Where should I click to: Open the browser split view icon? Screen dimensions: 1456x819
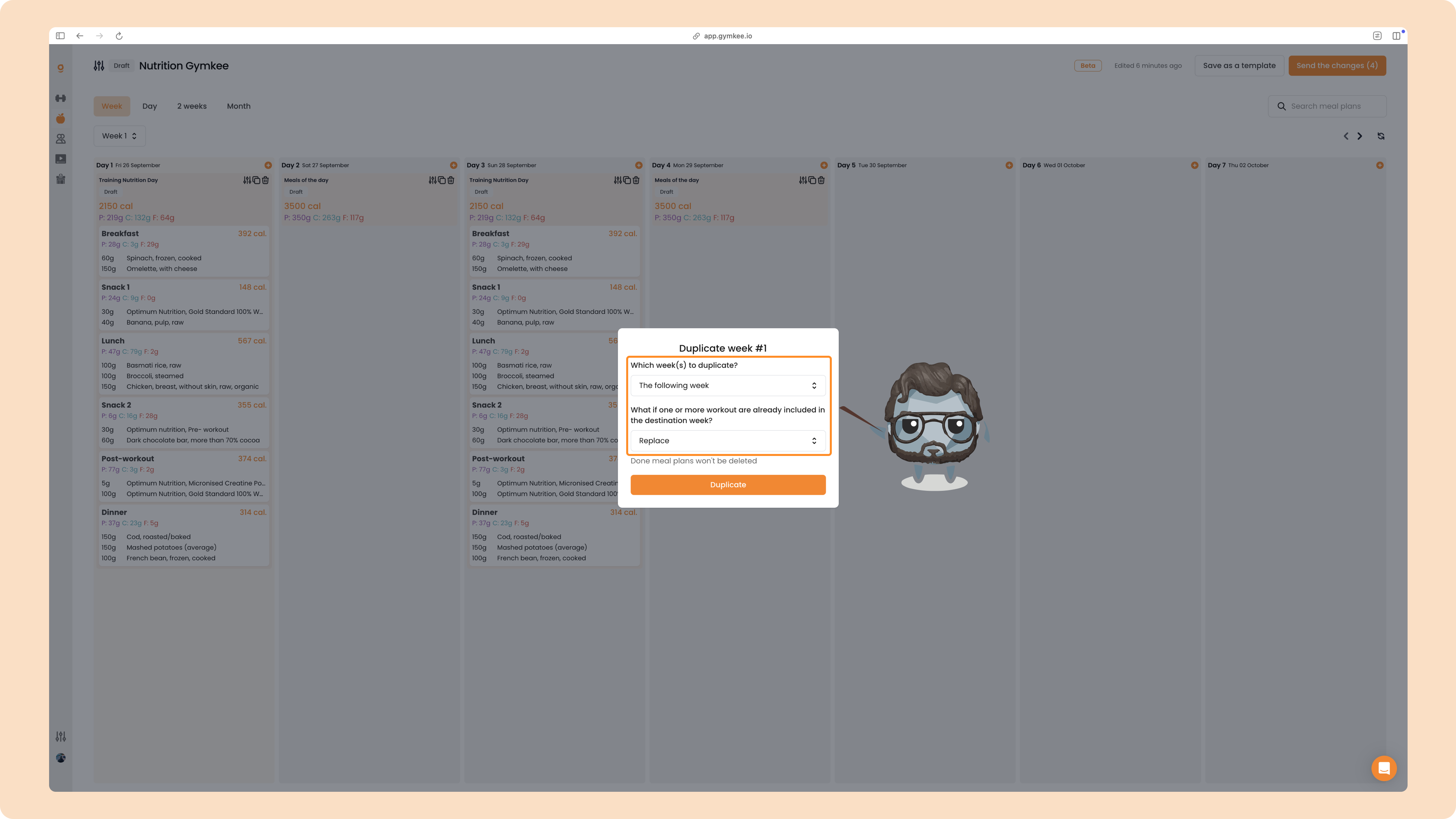[x=1396, y=36]
